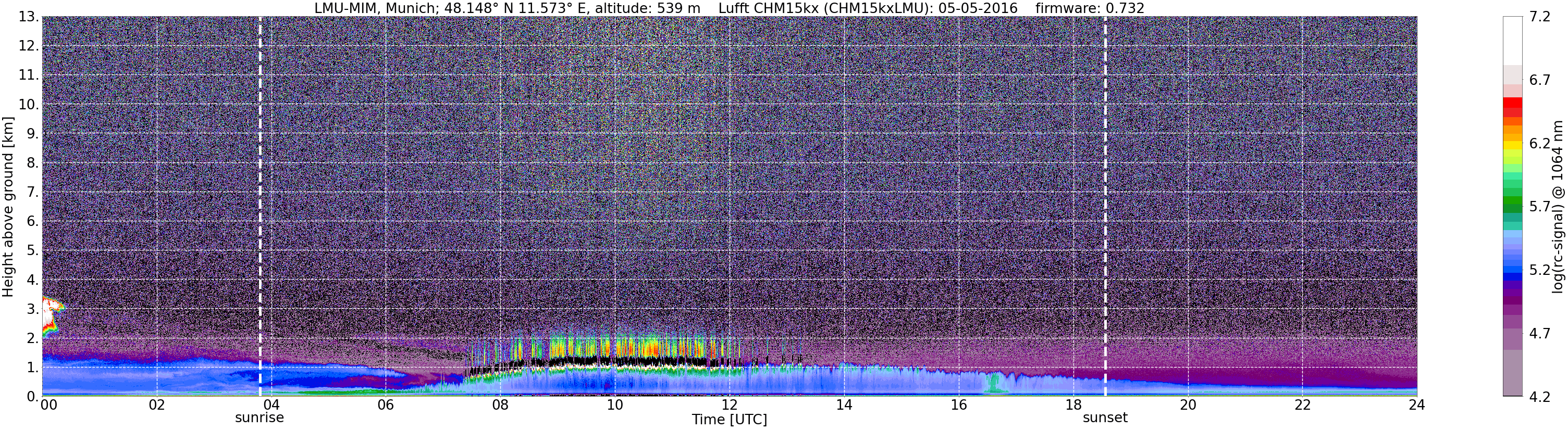Click the 10. tick label on the height axis

(x=29, y=104)
